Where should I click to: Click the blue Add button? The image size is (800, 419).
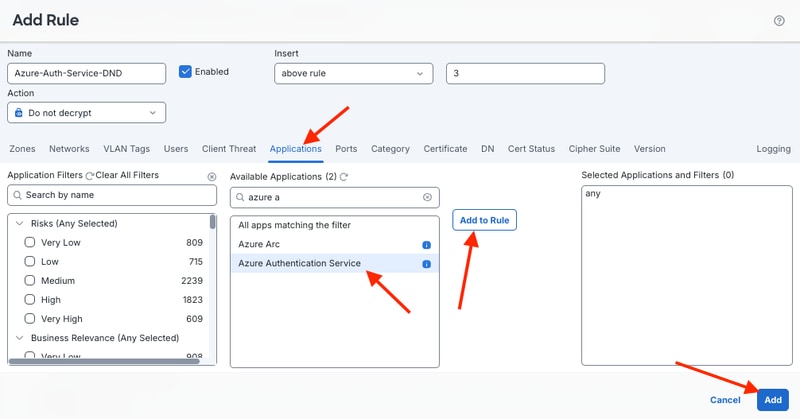coord(772,400)
